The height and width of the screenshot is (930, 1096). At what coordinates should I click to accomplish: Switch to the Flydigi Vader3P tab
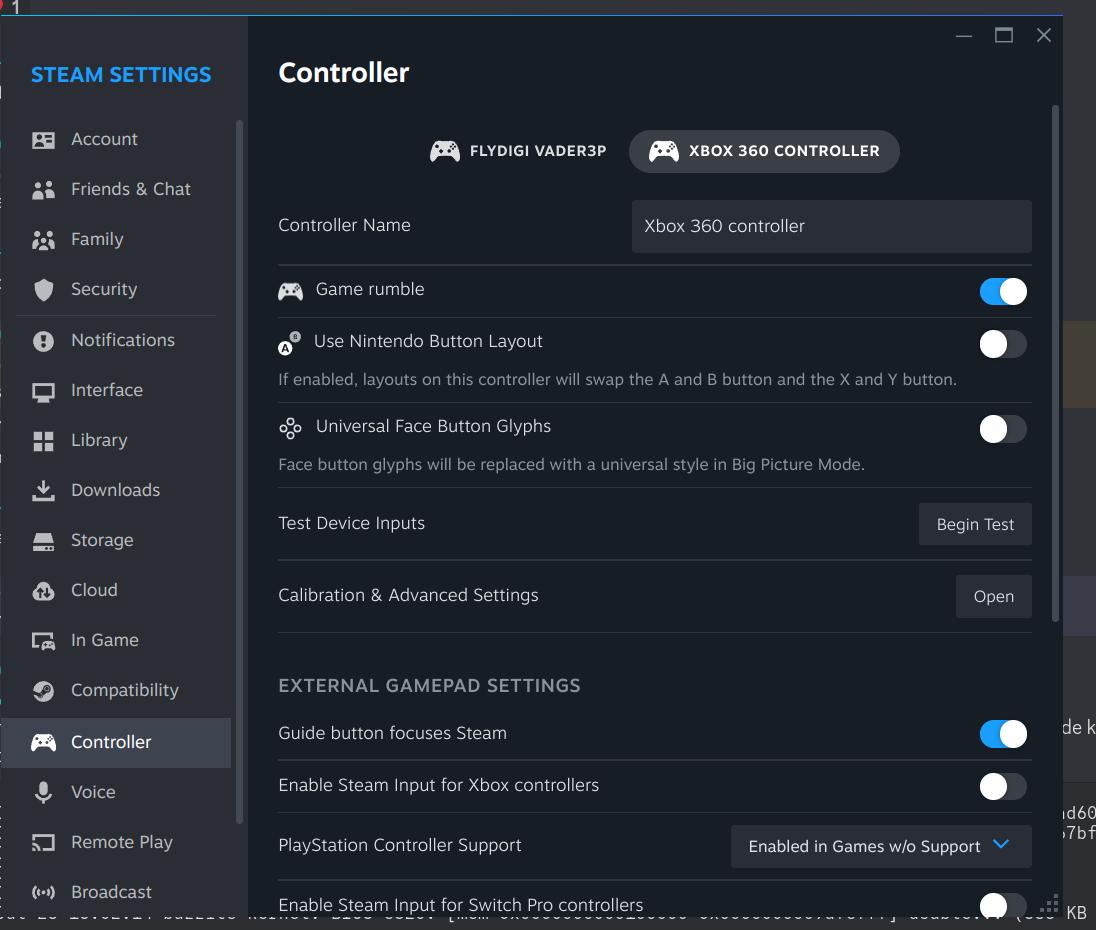(x=518, y=151)
